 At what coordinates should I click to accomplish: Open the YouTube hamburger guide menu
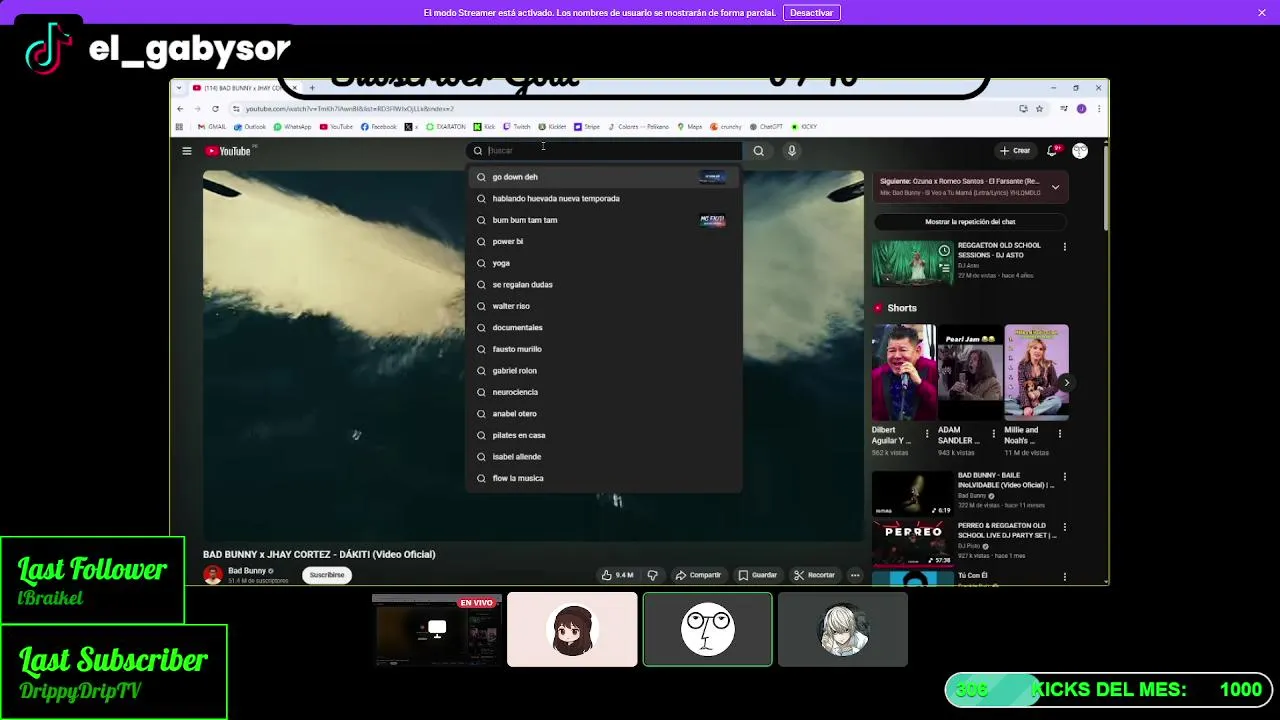(186, 151)
